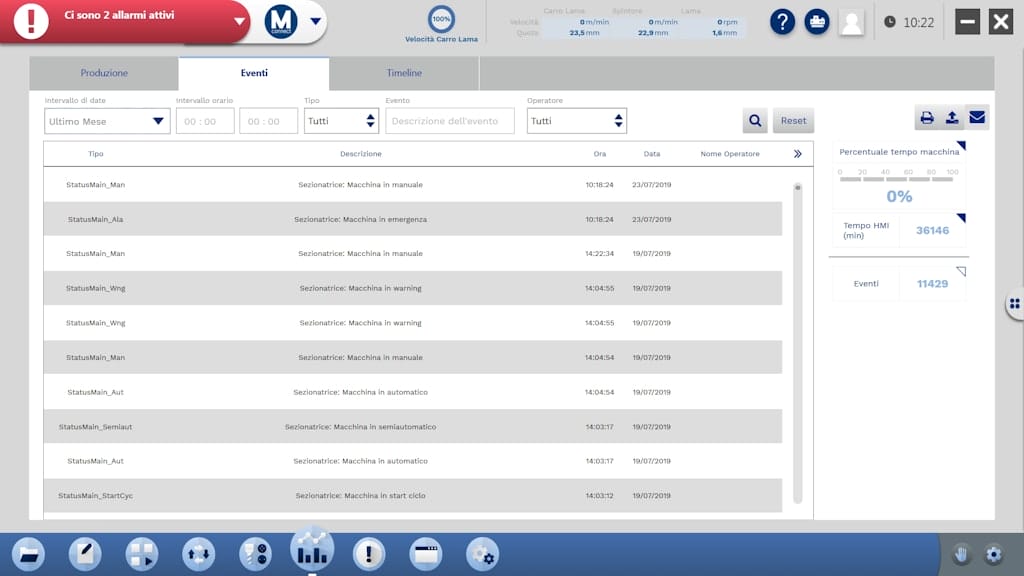This screenshot has width=1024, height=576.
Task: Click the Reset button
Action: (x=793, y=121)
